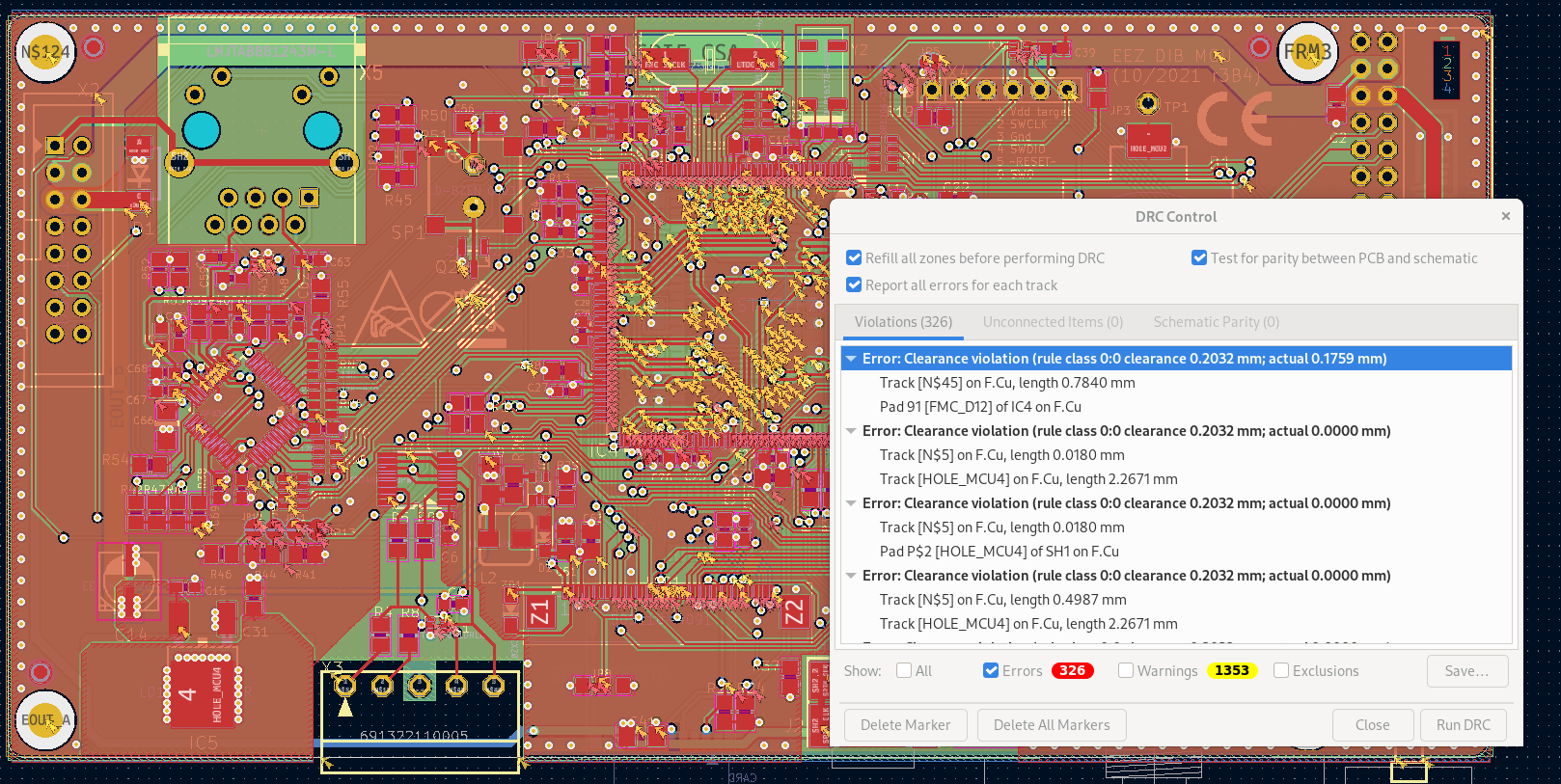
Task: Select the Z2 component footprint
Action: [793, 611]
